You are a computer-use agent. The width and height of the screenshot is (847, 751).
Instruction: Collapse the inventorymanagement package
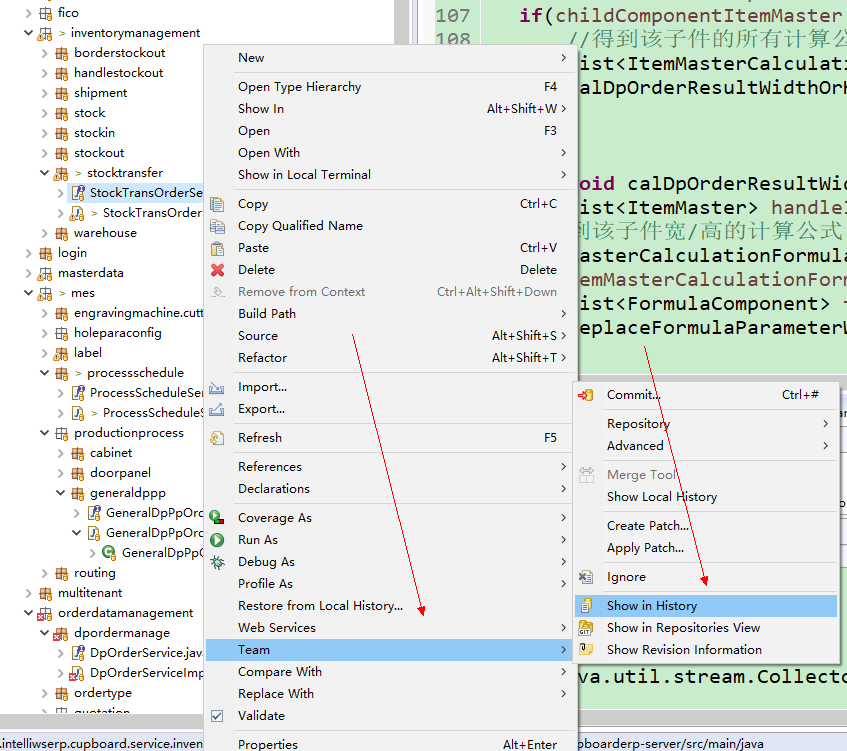click(x=28, y=33)
